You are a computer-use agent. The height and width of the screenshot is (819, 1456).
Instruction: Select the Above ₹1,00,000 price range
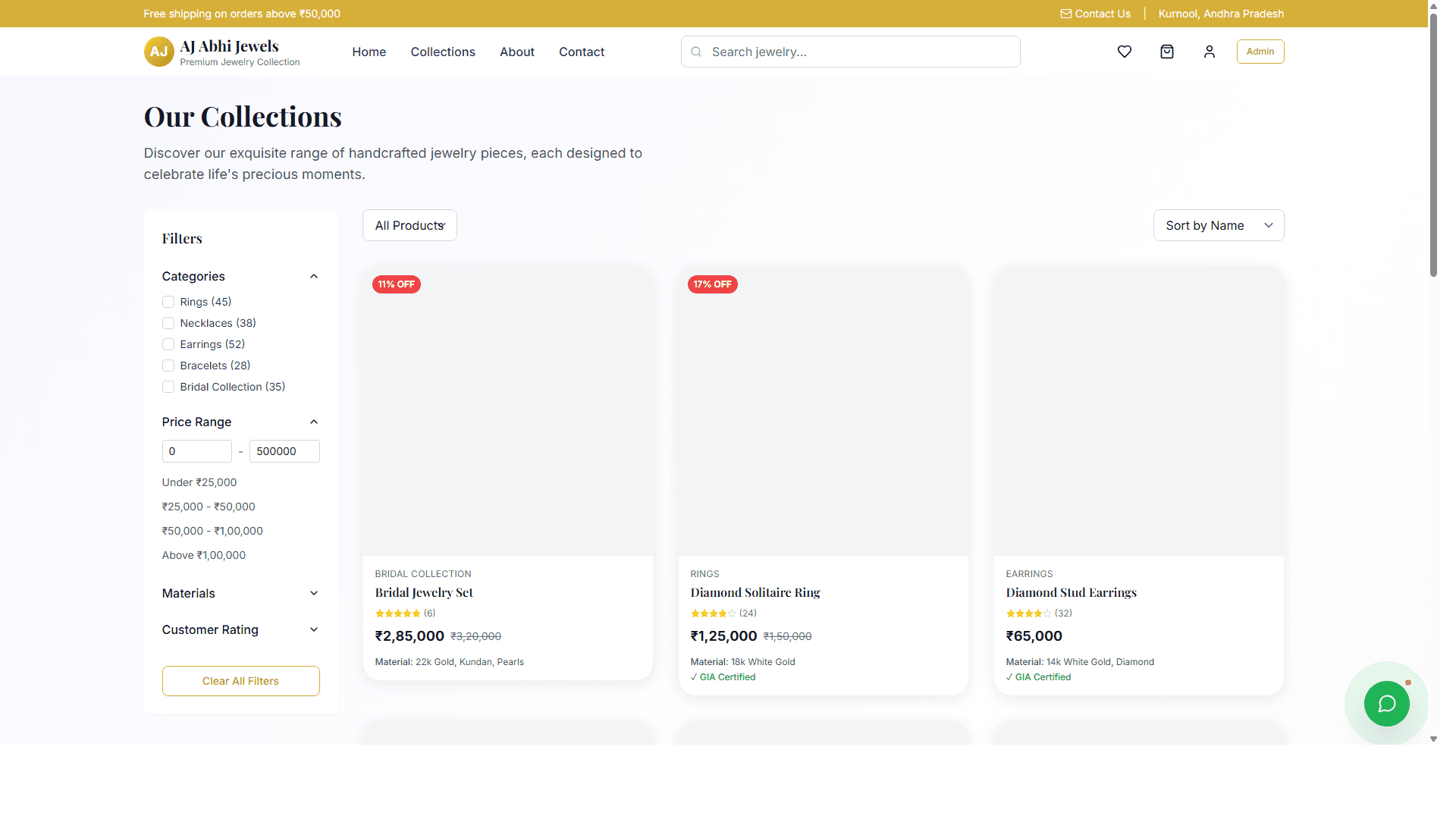coord(204,555)
